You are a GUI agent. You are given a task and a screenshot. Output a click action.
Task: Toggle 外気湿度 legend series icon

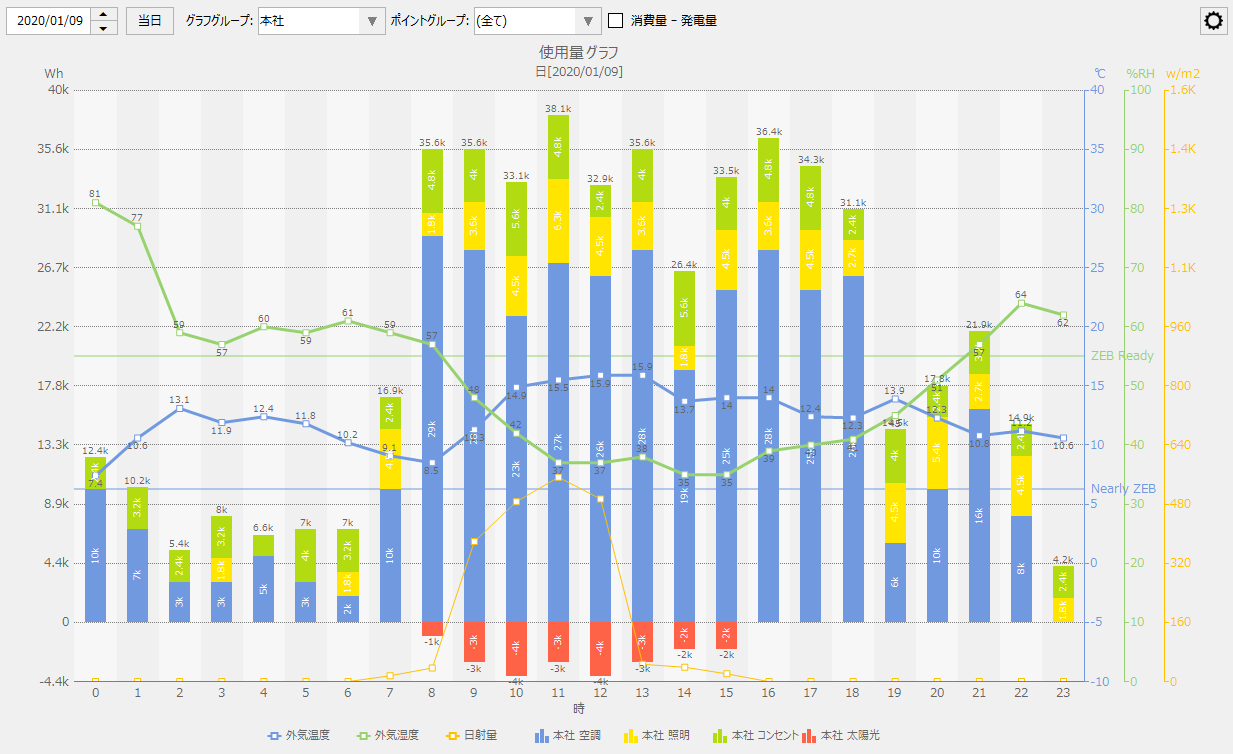point(362,736)
